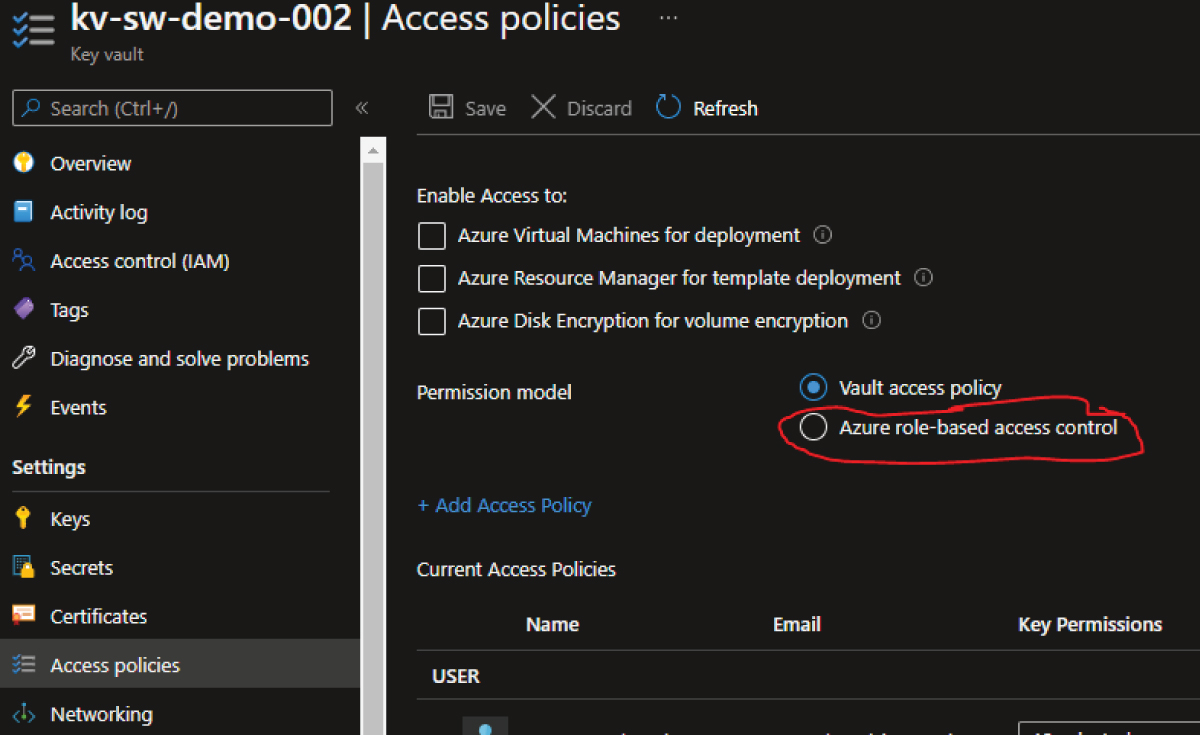1200x735 pixels.
Task: Click the Activity log icon
Action: click(x=23, y=212)
